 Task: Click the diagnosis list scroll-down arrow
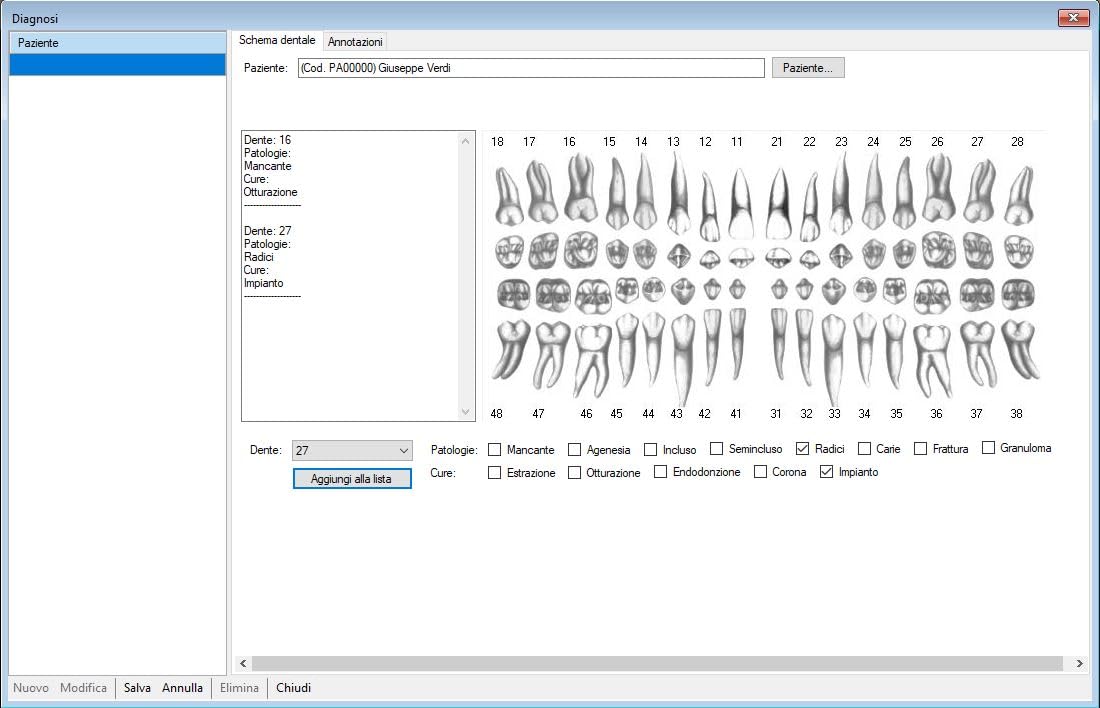tap(466, 412)
